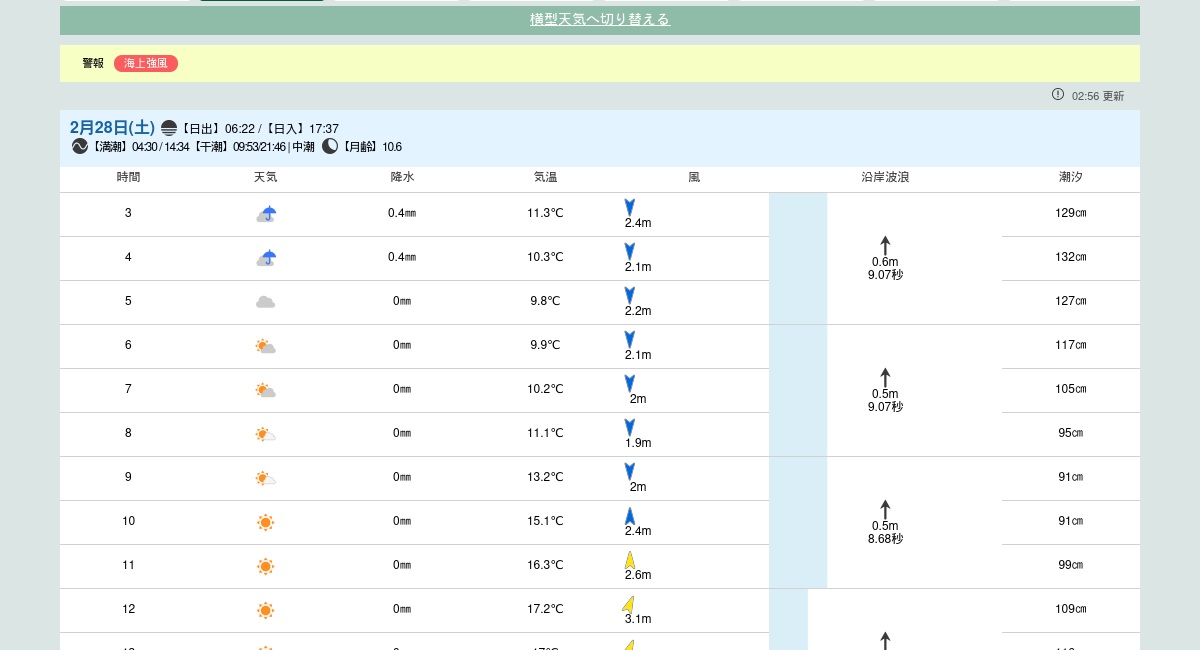Viewport: 1200px width, 650px height.
Task: Click the 潮汐 column header
Action: pos(1071,177)
